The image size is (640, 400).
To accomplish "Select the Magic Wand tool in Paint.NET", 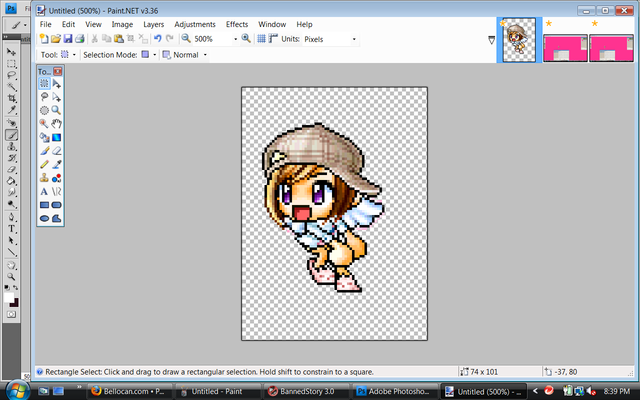I will coord(44,124).
